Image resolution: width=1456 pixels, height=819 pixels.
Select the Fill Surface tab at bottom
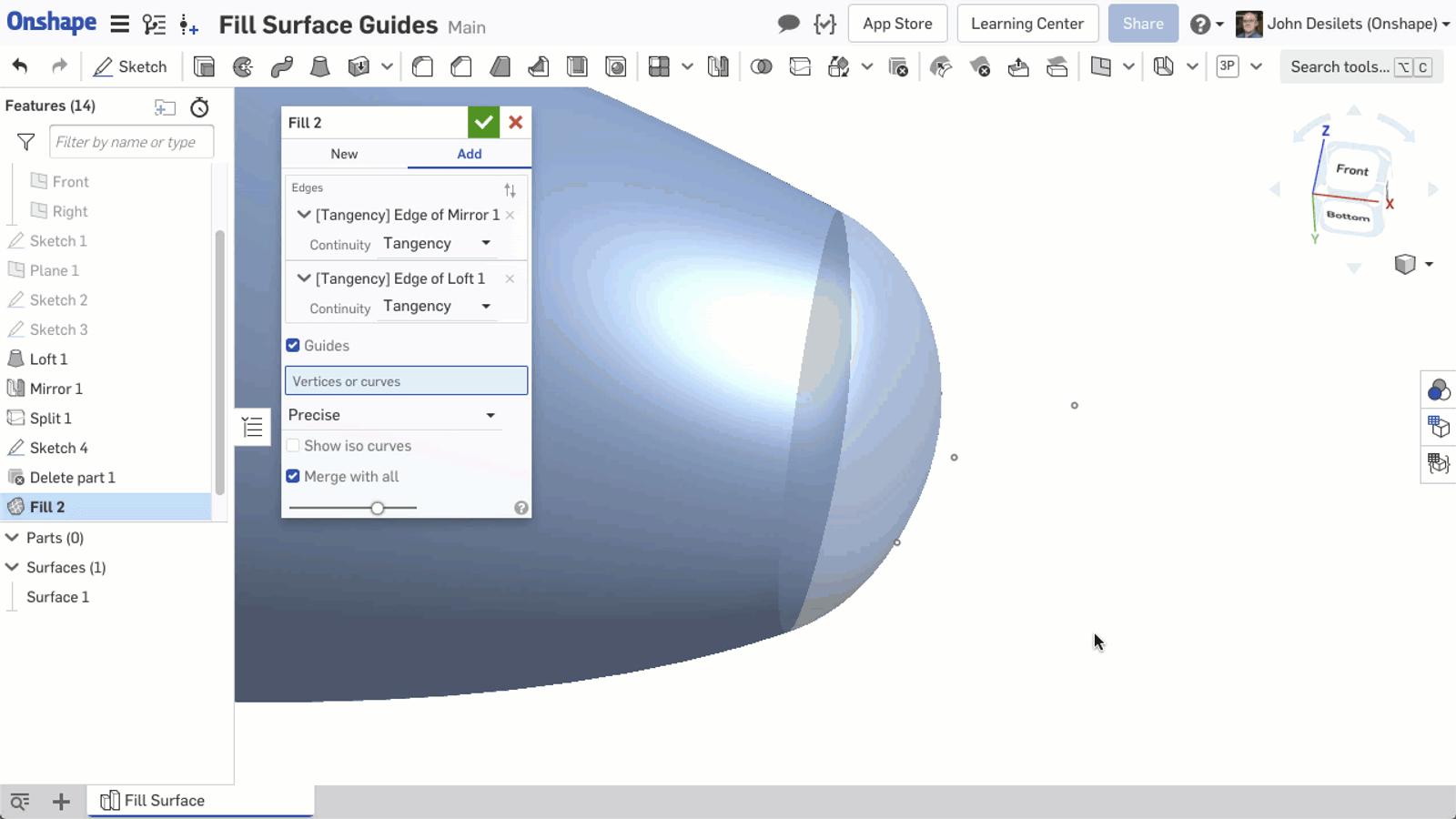pyautogui.click(x=164, y=801)
